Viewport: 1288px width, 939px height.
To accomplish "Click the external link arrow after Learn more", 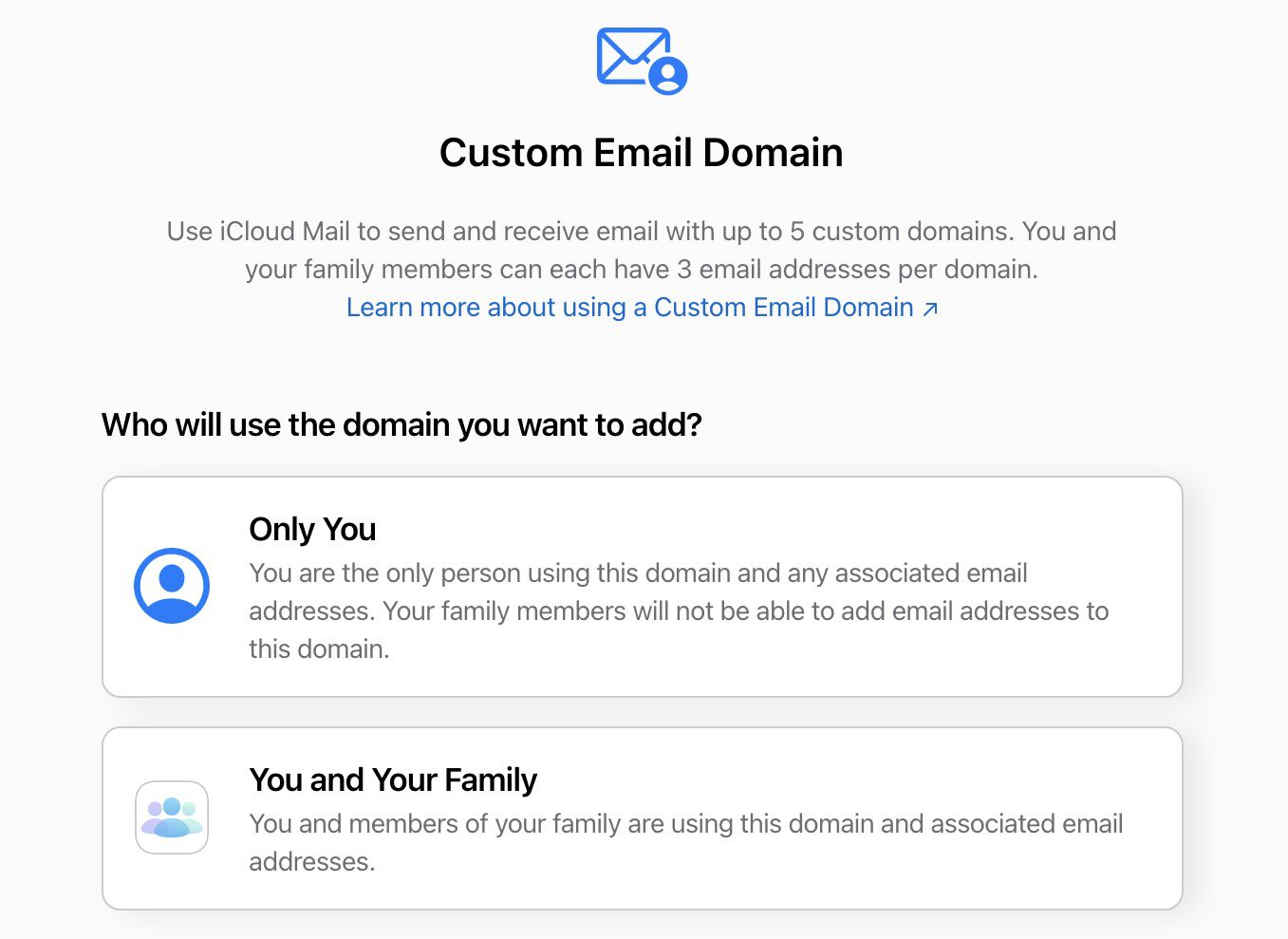I will pos(930,309).
